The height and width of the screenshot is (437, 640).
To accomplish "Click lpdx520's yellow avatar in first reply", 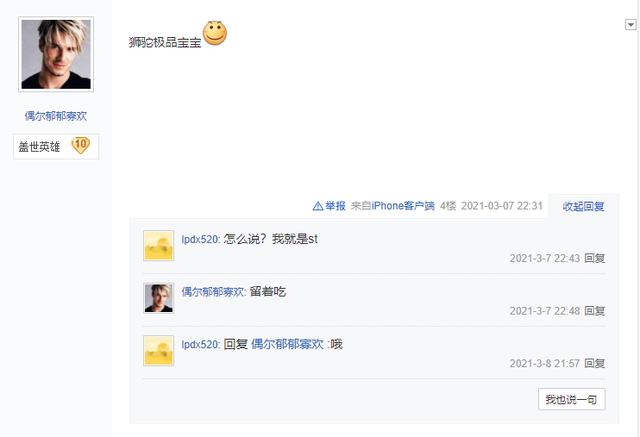I will pos(159,245).
